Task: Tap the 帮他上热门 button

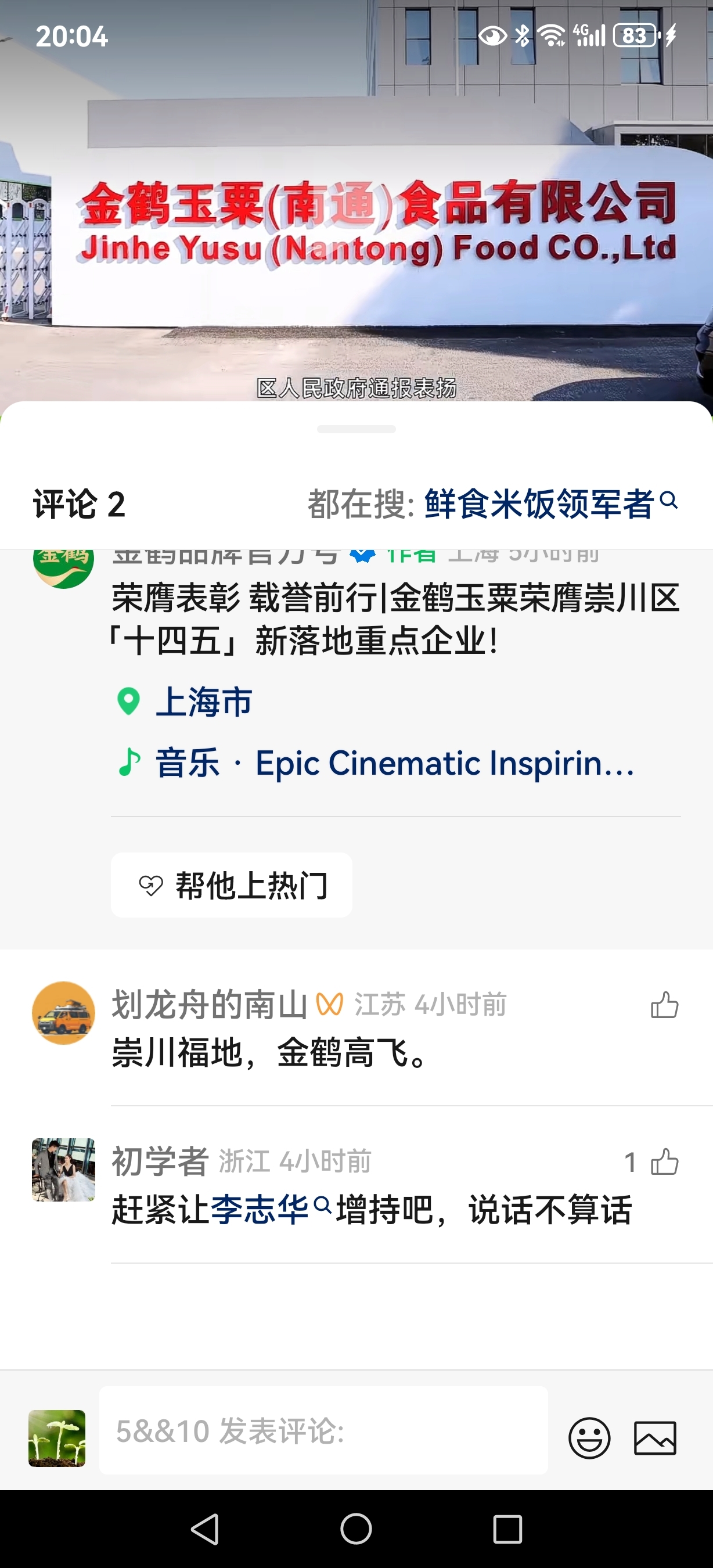Action: pyautogui.click(x=231, y=884)
